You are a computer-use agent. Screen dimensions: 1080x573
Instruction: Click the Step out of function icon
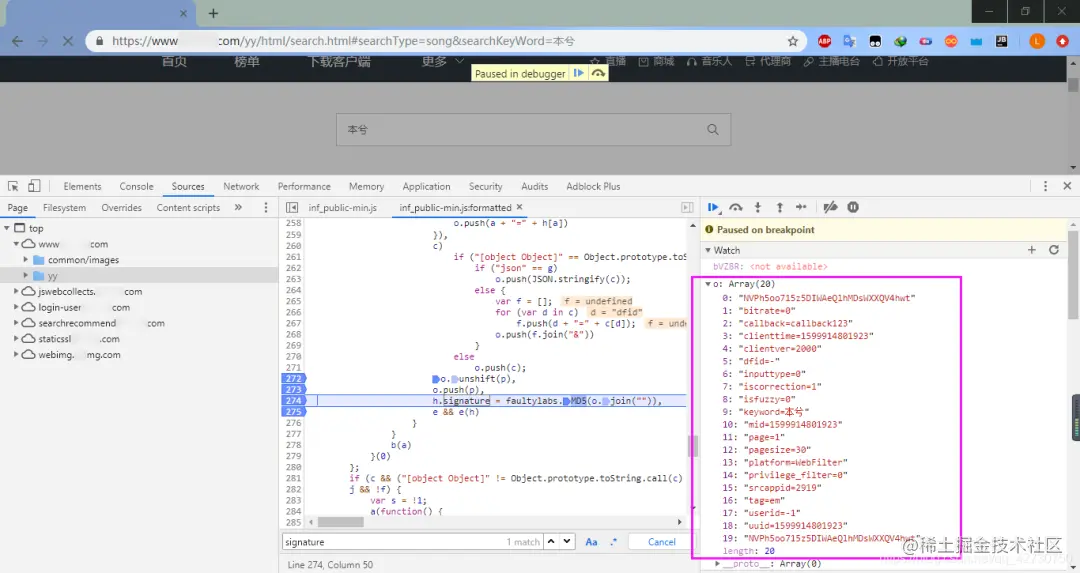click(780, 207)
